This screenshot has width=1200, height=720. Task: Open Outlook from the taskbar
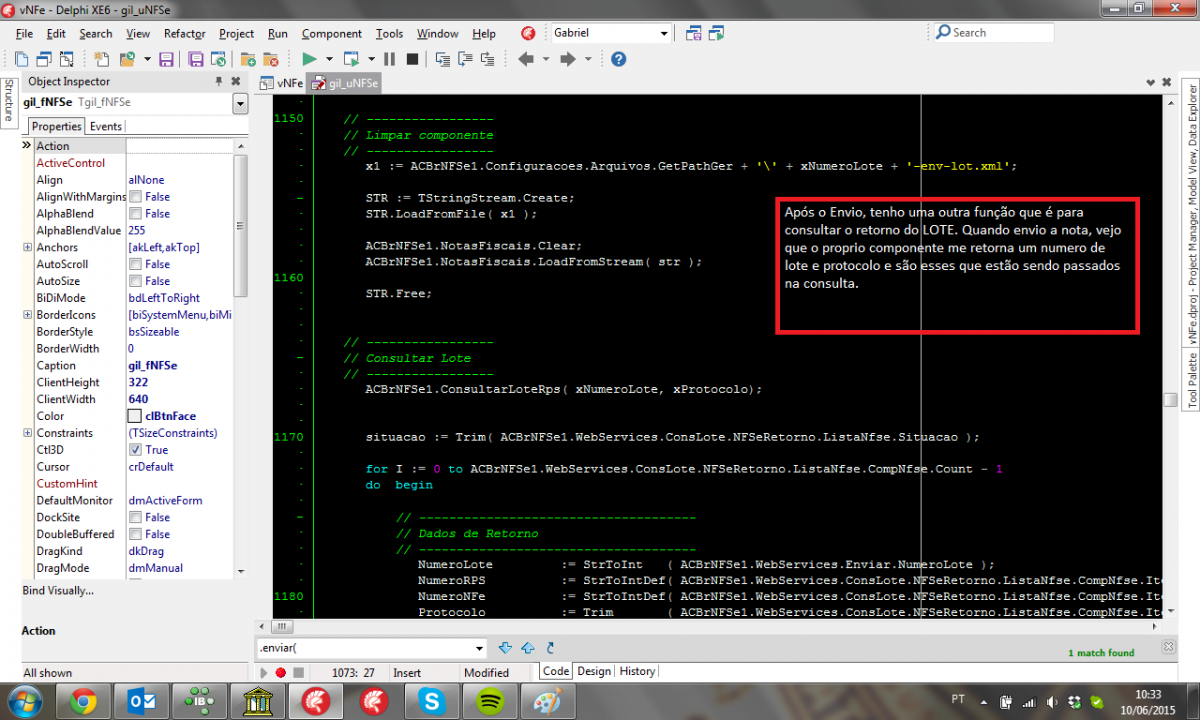[141, 700]
